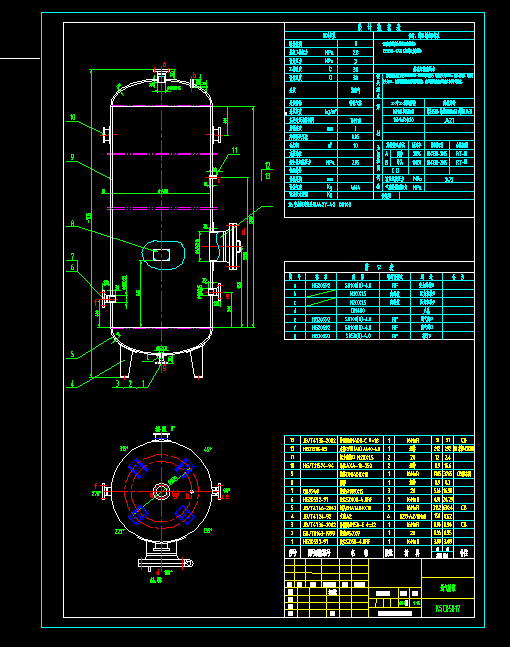Select red nozzle label c on right shell
Screen dimensions: 510x647
point(219,181)
